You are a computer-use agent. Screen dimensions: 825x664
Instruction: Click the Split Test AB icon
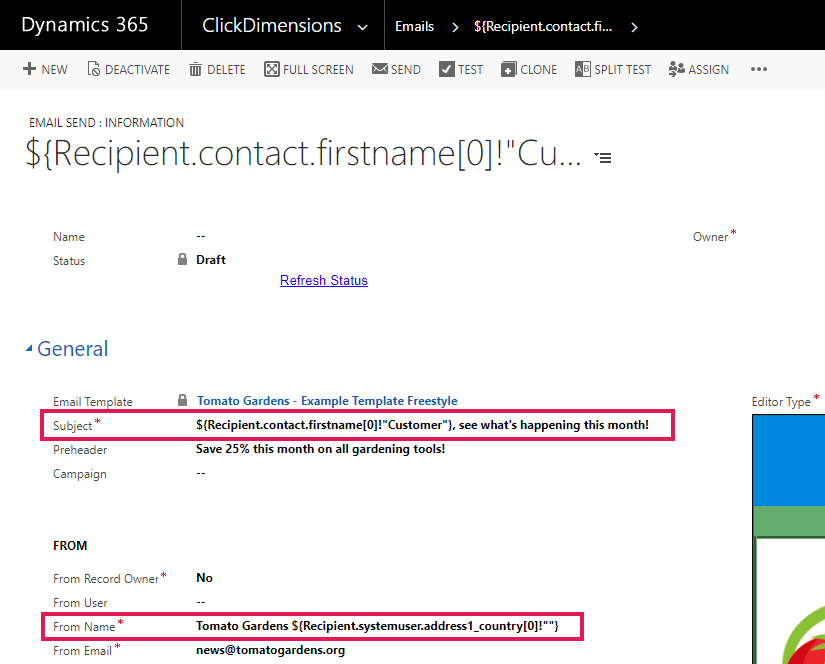click(582, 69)
